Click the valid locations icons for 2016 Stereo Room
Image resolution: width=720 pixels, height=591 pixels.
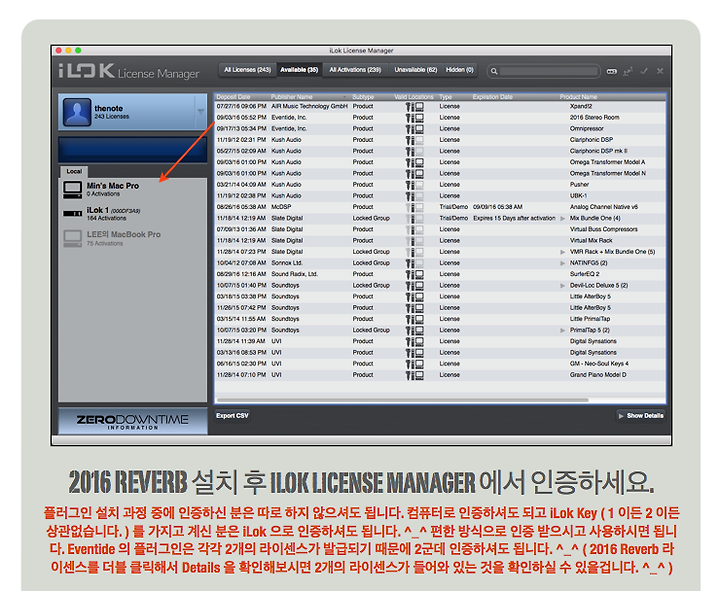click(415, 118)
